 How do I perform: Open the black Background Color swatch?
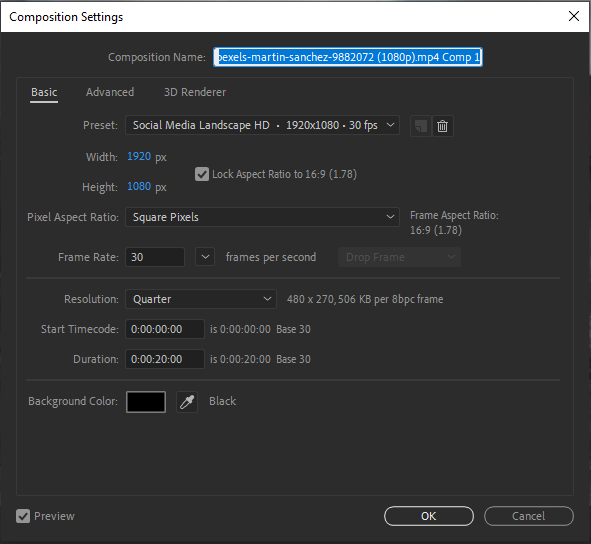146,402
